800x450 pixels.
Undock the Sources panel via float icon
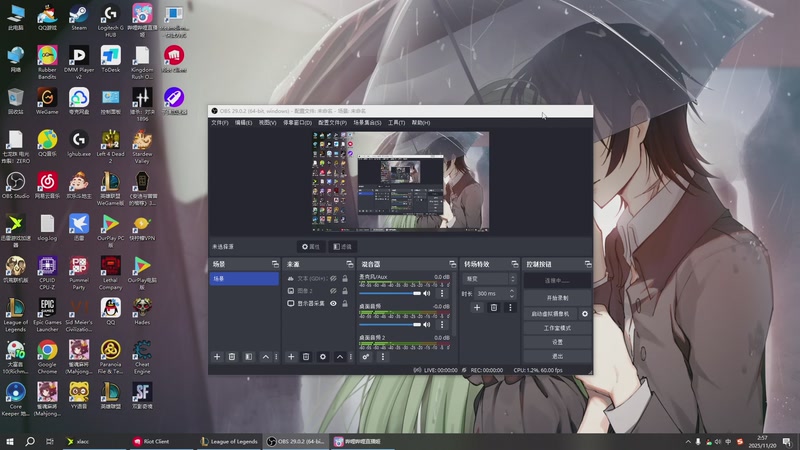(x=349, y=264)
